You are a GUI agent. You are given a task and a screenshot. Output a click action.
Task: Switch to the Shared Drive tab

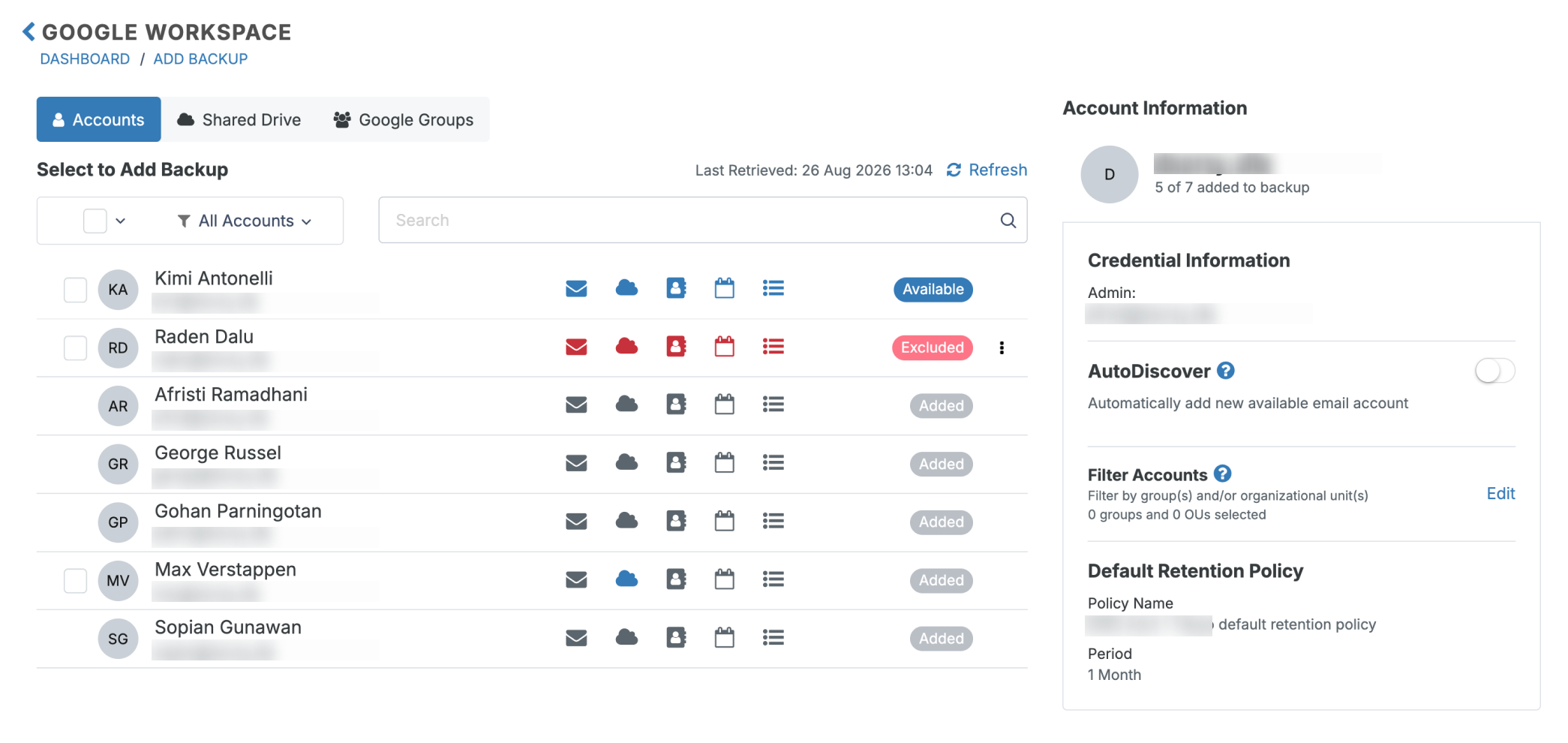point(239,119)
